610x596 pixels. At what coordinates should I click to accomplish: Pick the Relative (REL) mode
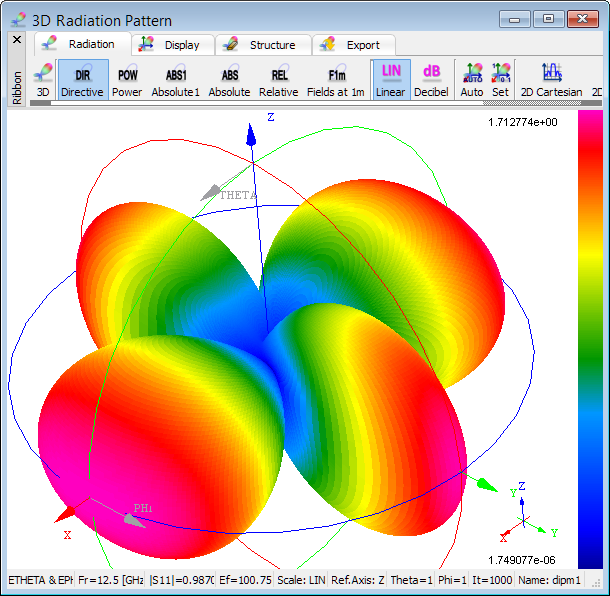[278, 80]
